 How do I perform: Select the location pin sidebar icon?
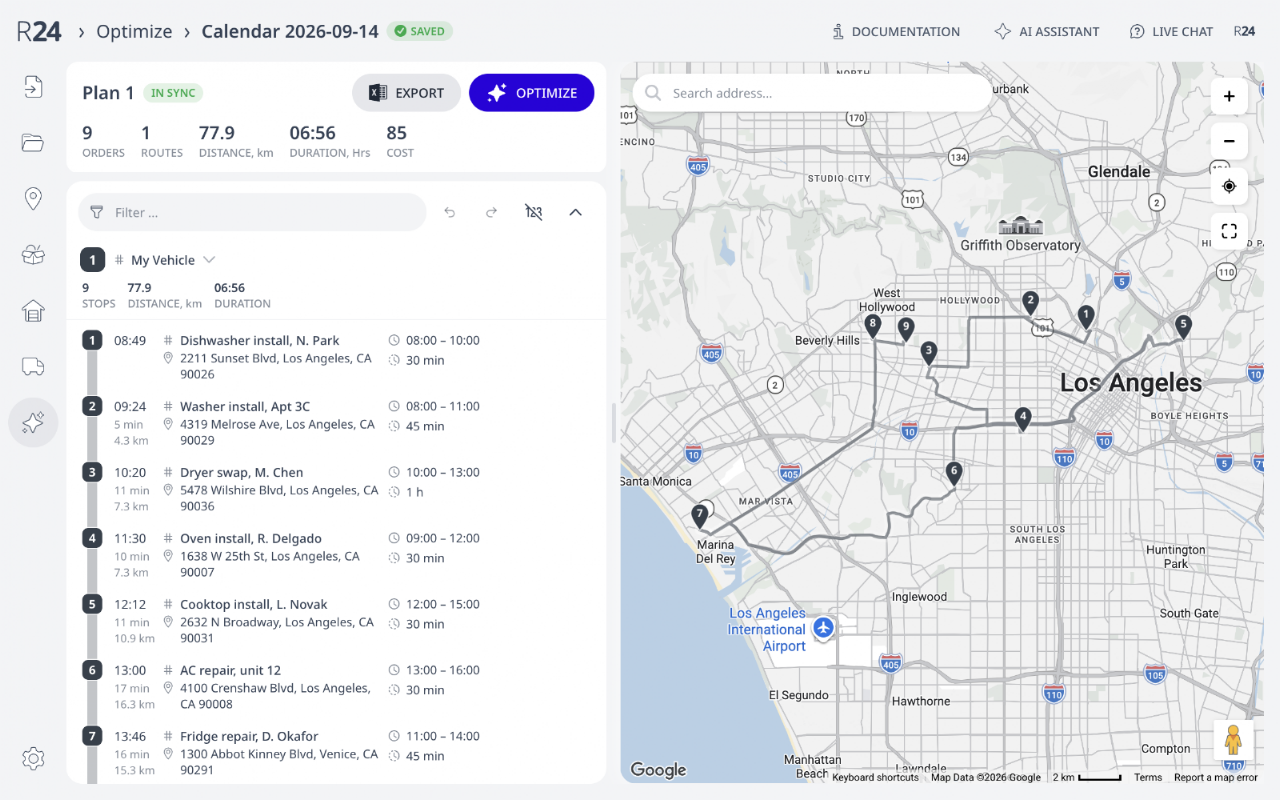tap(33, 199)
